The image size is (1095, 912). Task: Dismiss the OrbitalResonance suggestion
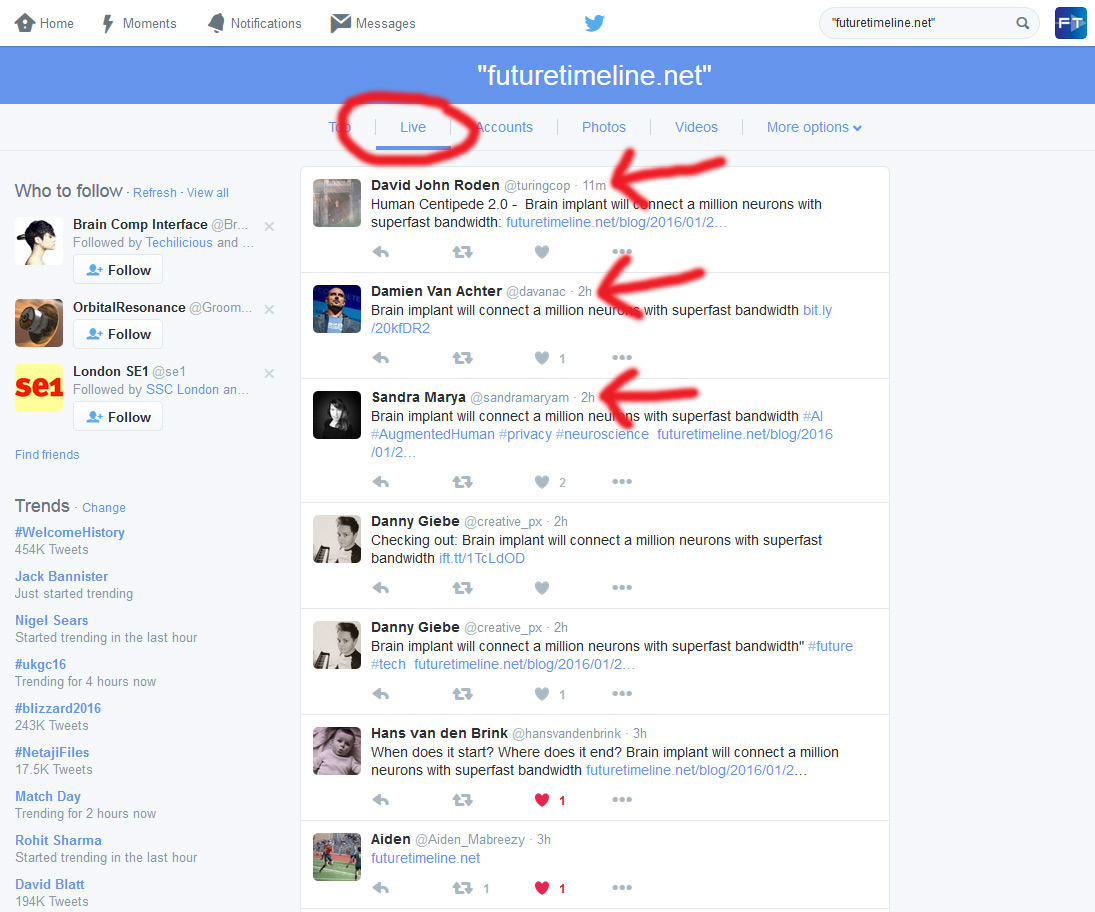tap(269, 309)
